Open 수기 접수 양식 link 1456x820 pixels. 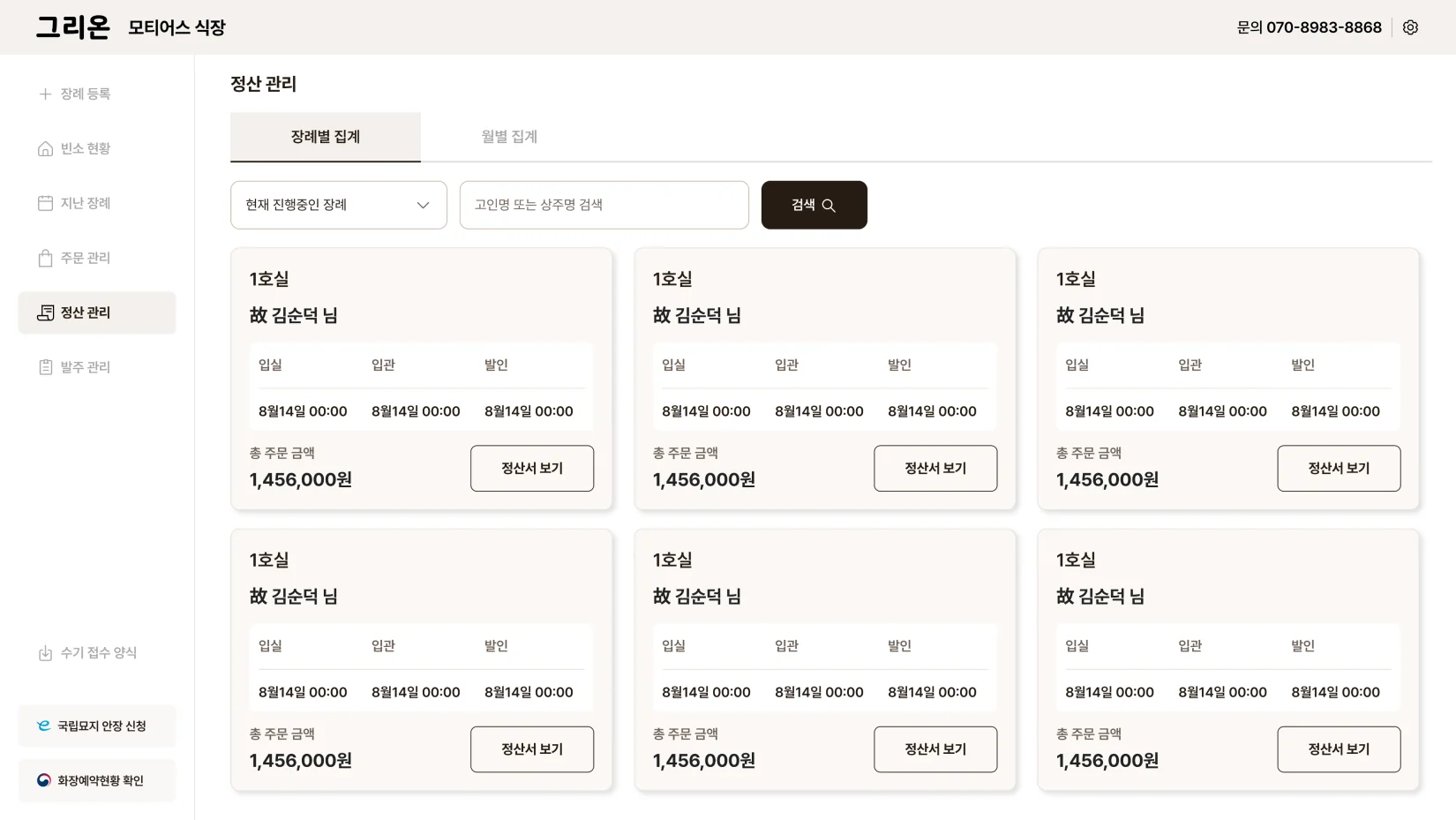pos(97,653)
